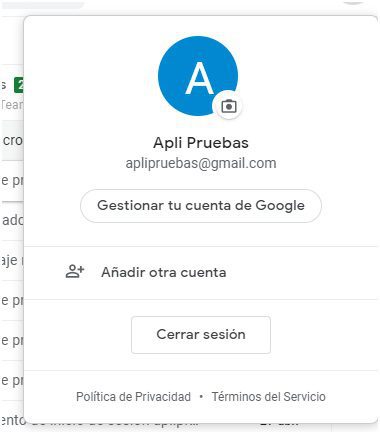Viewport: 380px width, 434px height.
Task: Click the date at the bottom mail row's right
Action: pos(280,423)
